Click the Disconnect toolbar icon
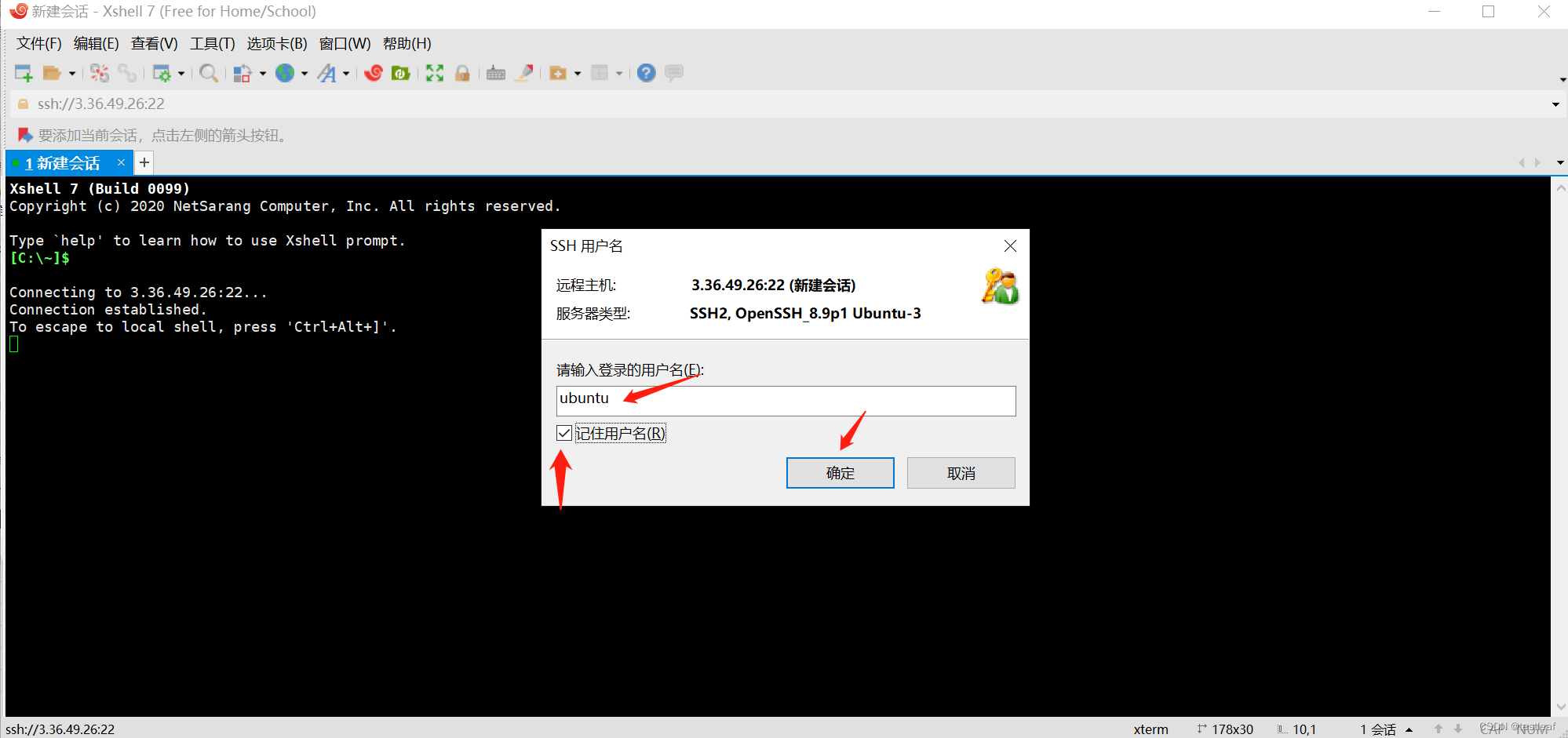 [x=100, y=73]
